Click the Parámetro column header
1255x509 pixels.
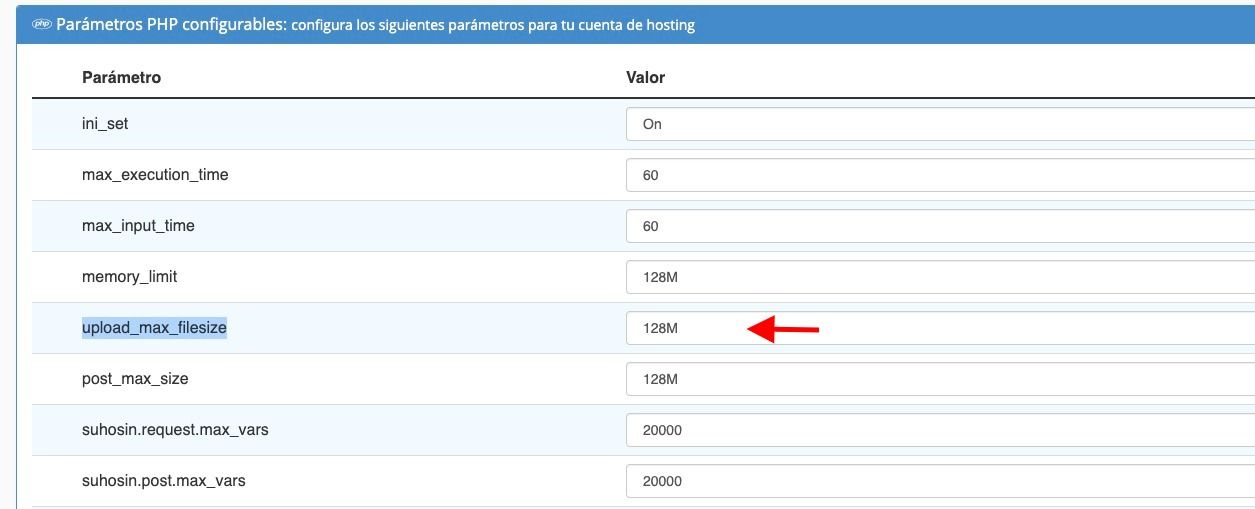pyautogui.click(x=121, y=77)
